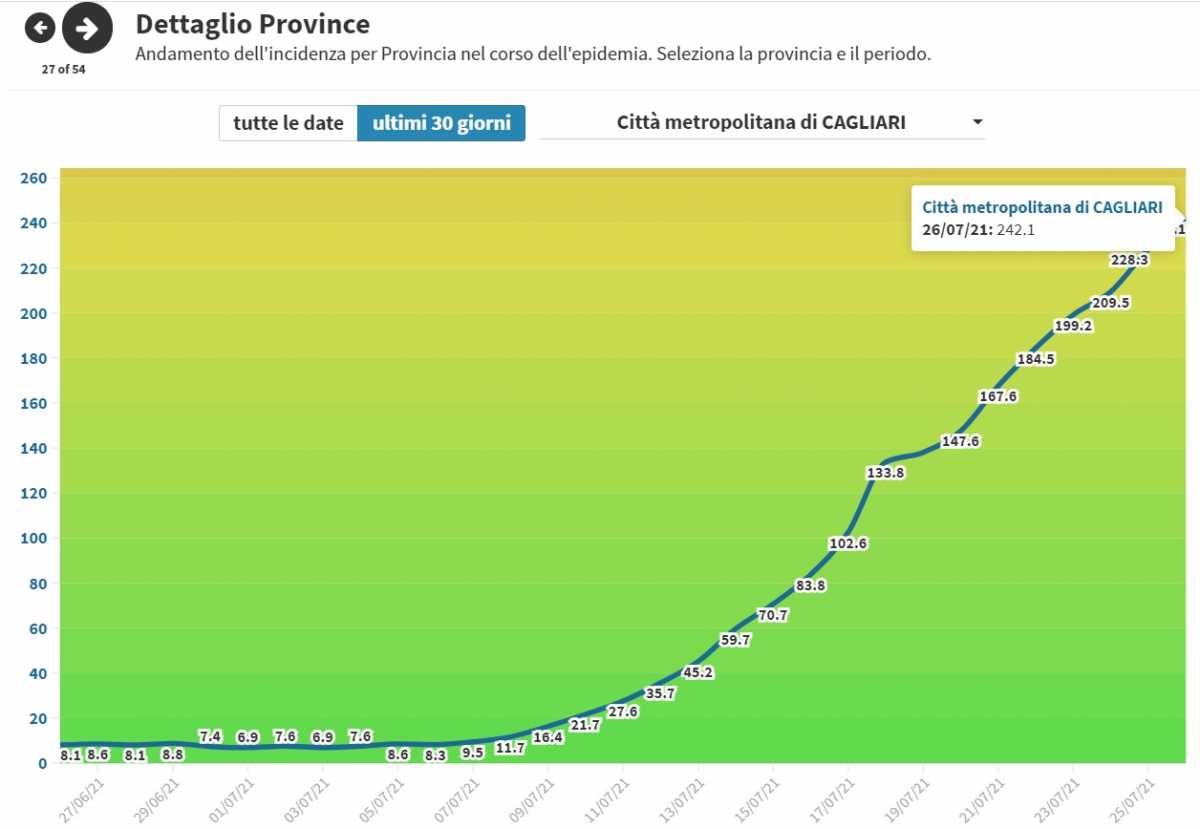The width and height of the screenshot is (1200, 829).
Task: Click the tooltip showing 26/07/21: 242.1
Action: [1041, 218]
